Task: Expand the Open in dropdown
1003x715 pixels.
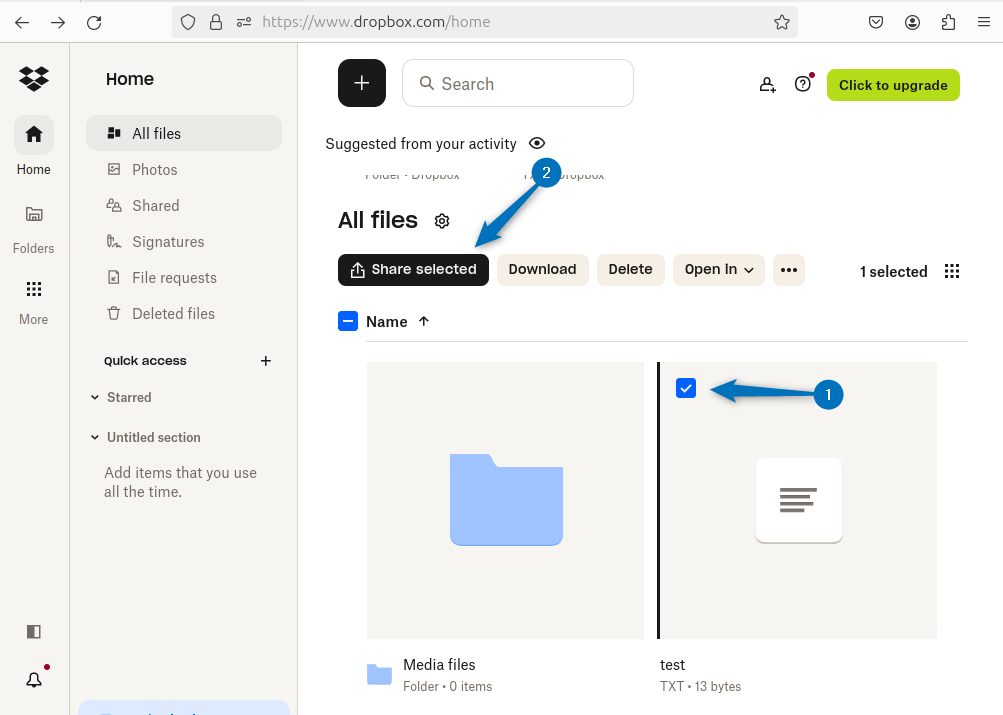Action: point(719,270)
